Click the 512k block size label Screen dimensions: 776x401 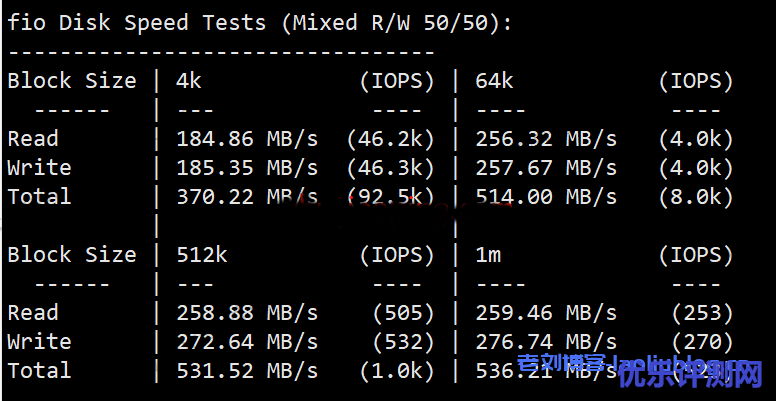coord(202,254)
